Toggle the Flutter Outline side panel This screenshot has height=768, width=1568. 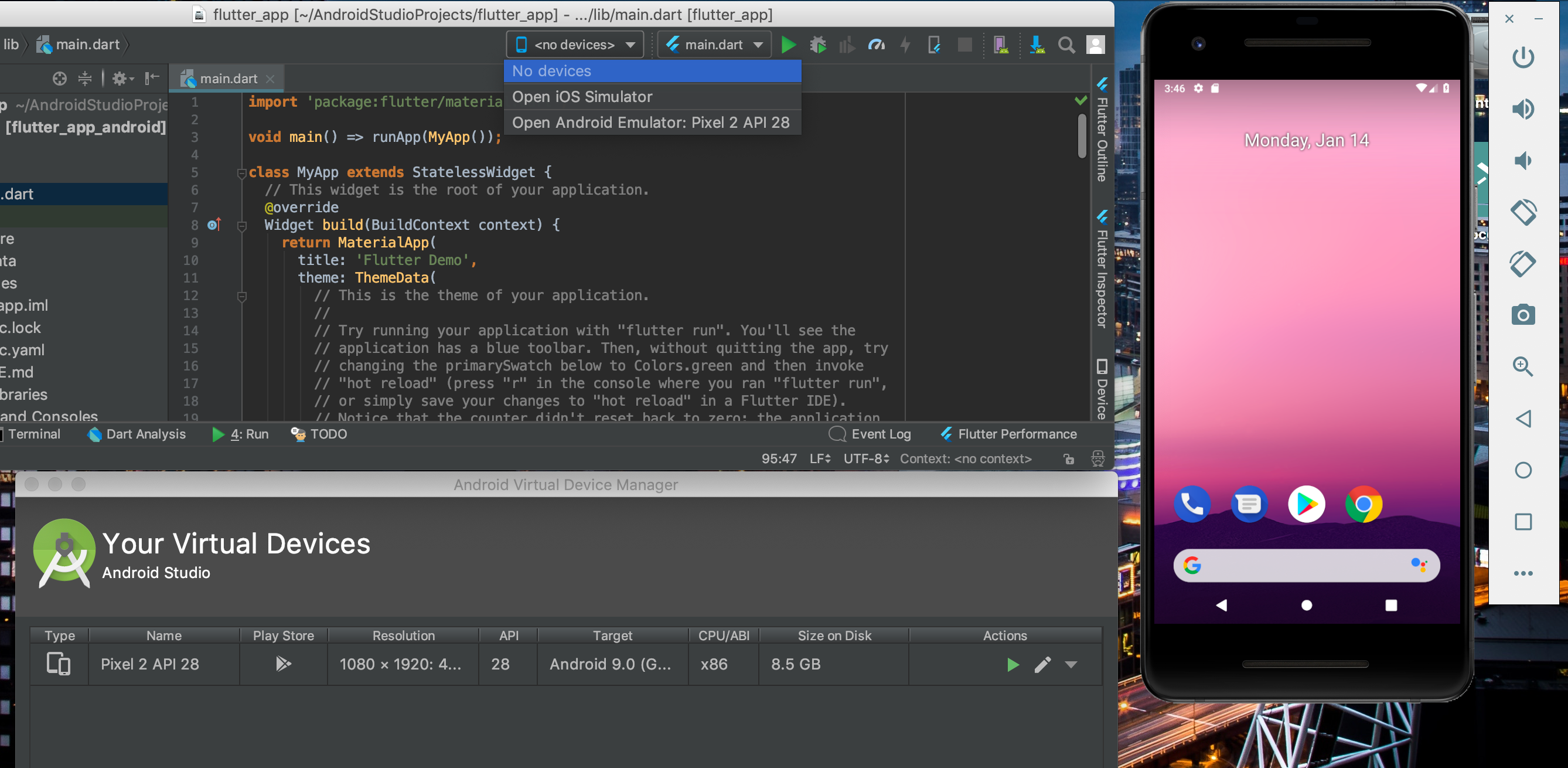[1101, 131]
